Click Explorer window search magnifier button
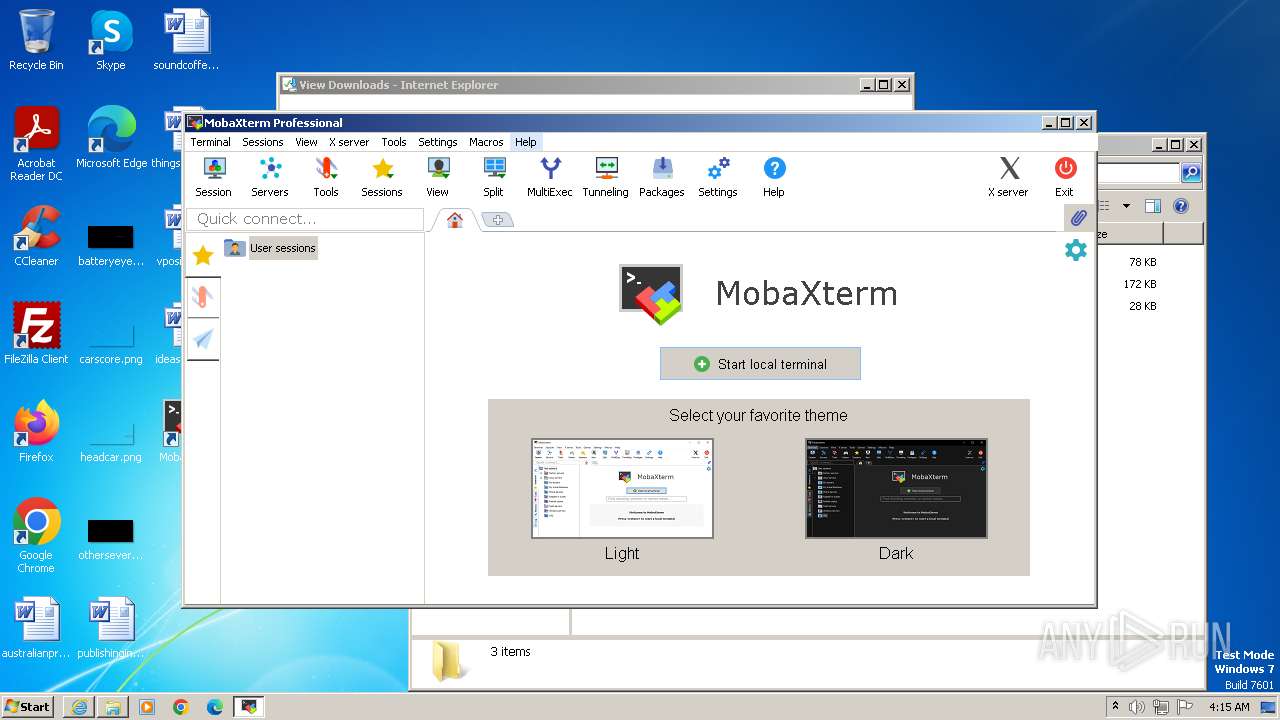This screenshot has height=720, width=1280. [1190, 173]
